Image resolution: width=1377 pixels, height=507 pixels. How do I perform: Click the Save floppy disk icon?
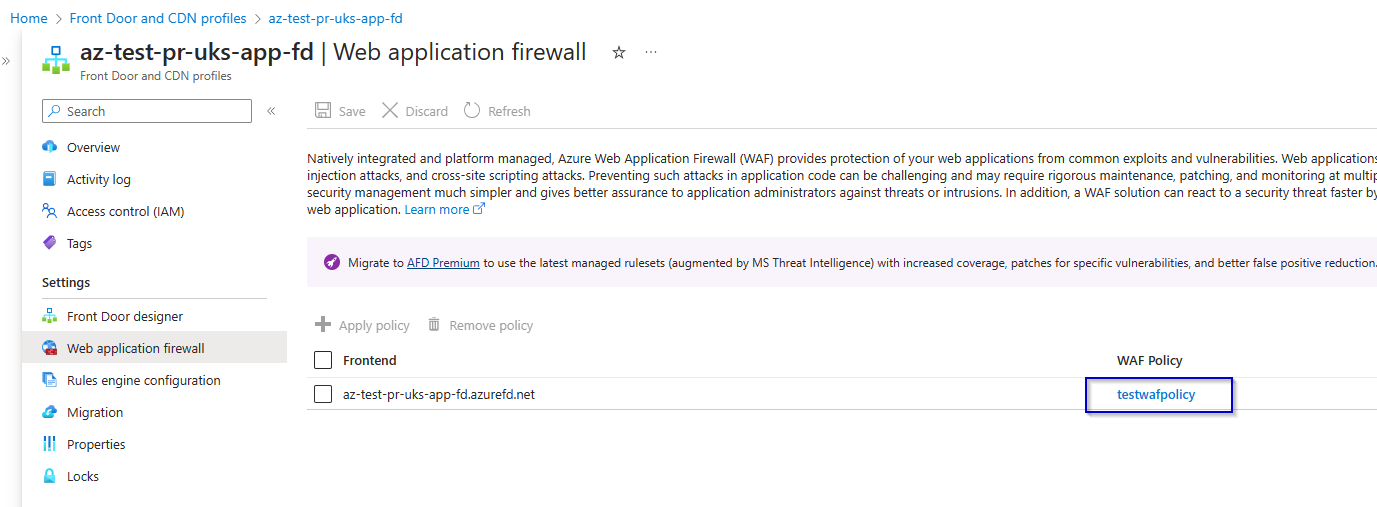click(323, 110)
